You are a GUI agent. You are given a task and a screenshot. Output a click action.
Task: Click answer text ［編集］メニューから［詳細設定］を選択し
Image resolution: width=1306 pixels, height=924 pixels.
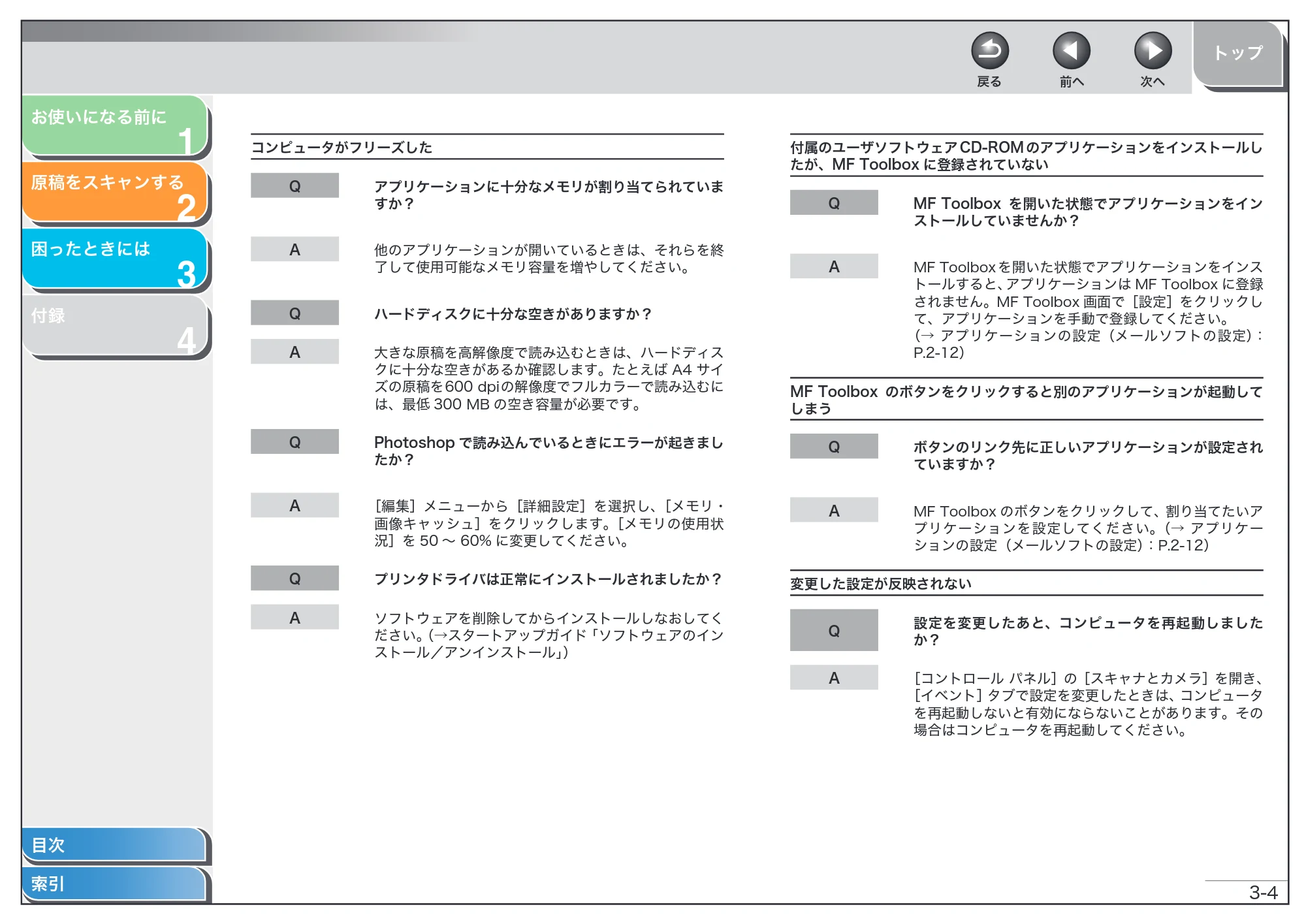[549, 523]
